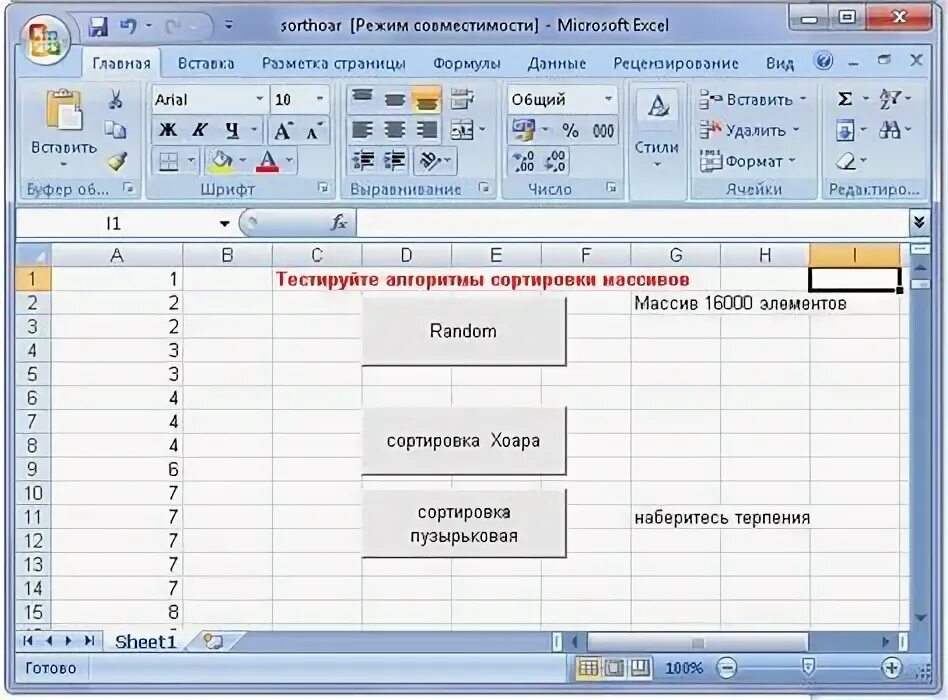The height and width of the screenshot is (700, 948).
Task: Open Excel help question mark
Action: coord(823,61)
